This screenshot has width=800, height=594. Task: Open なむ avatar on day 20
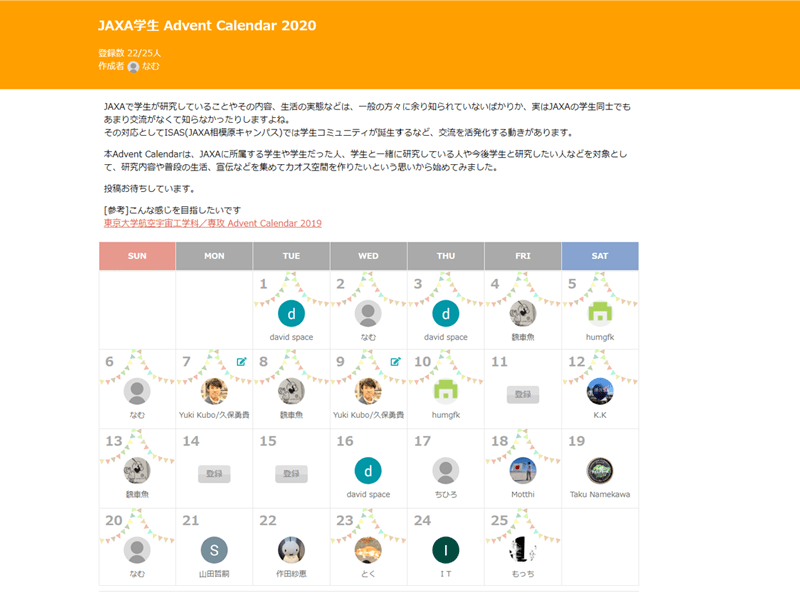137,550
